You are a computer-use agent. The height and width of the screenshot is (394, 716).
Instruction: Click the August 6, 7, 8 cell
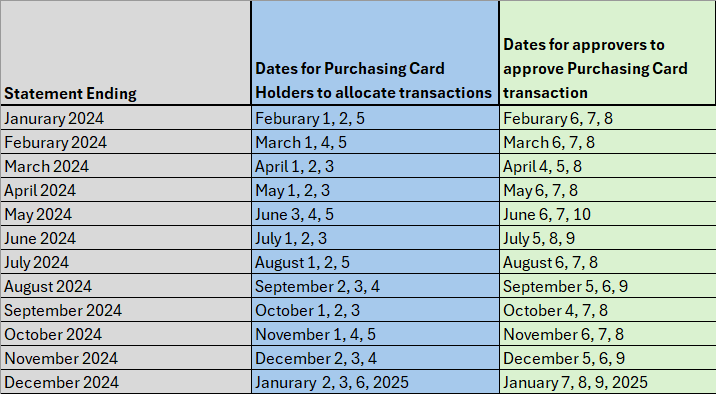[x=608, y=262]
